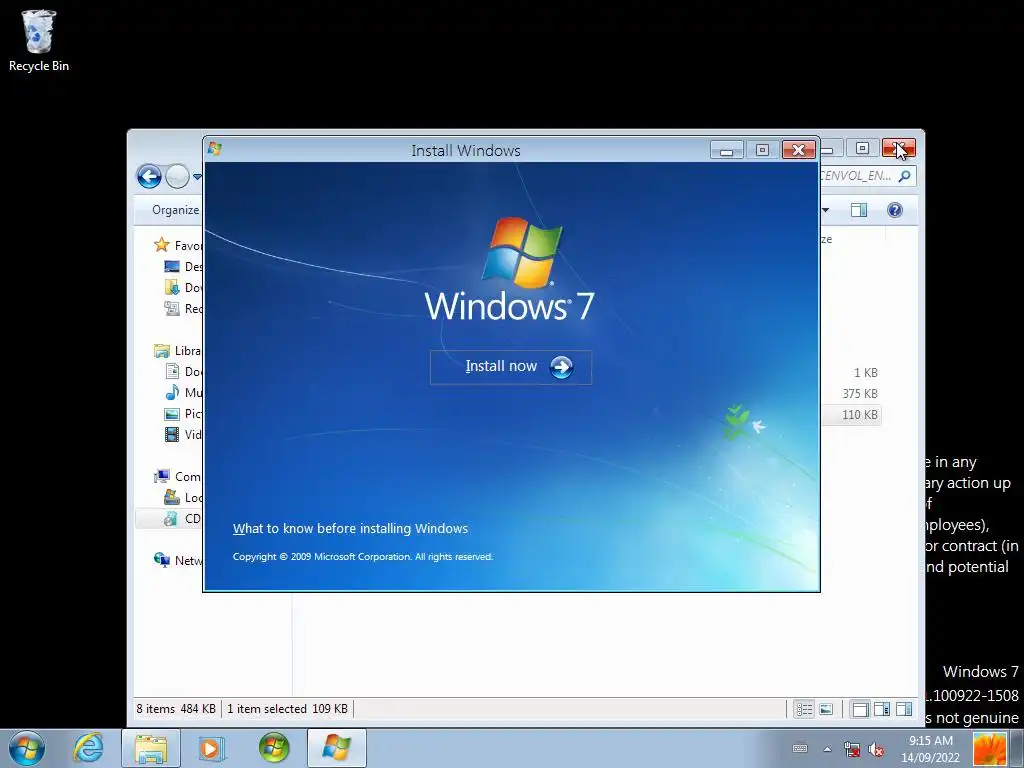This screenshot has width=1024, height=768.
Task: Click the selected 110 KB file row
Action: click(852, 415)
